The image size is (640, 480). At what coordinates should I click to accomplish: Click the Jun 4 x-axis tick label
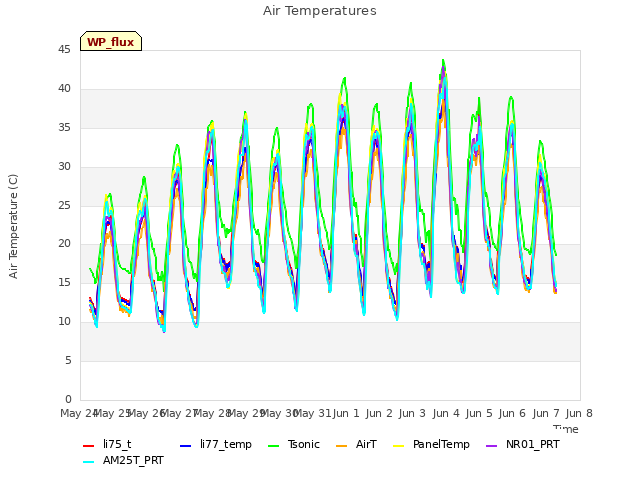pyautogui.click(x=446, y=413)
